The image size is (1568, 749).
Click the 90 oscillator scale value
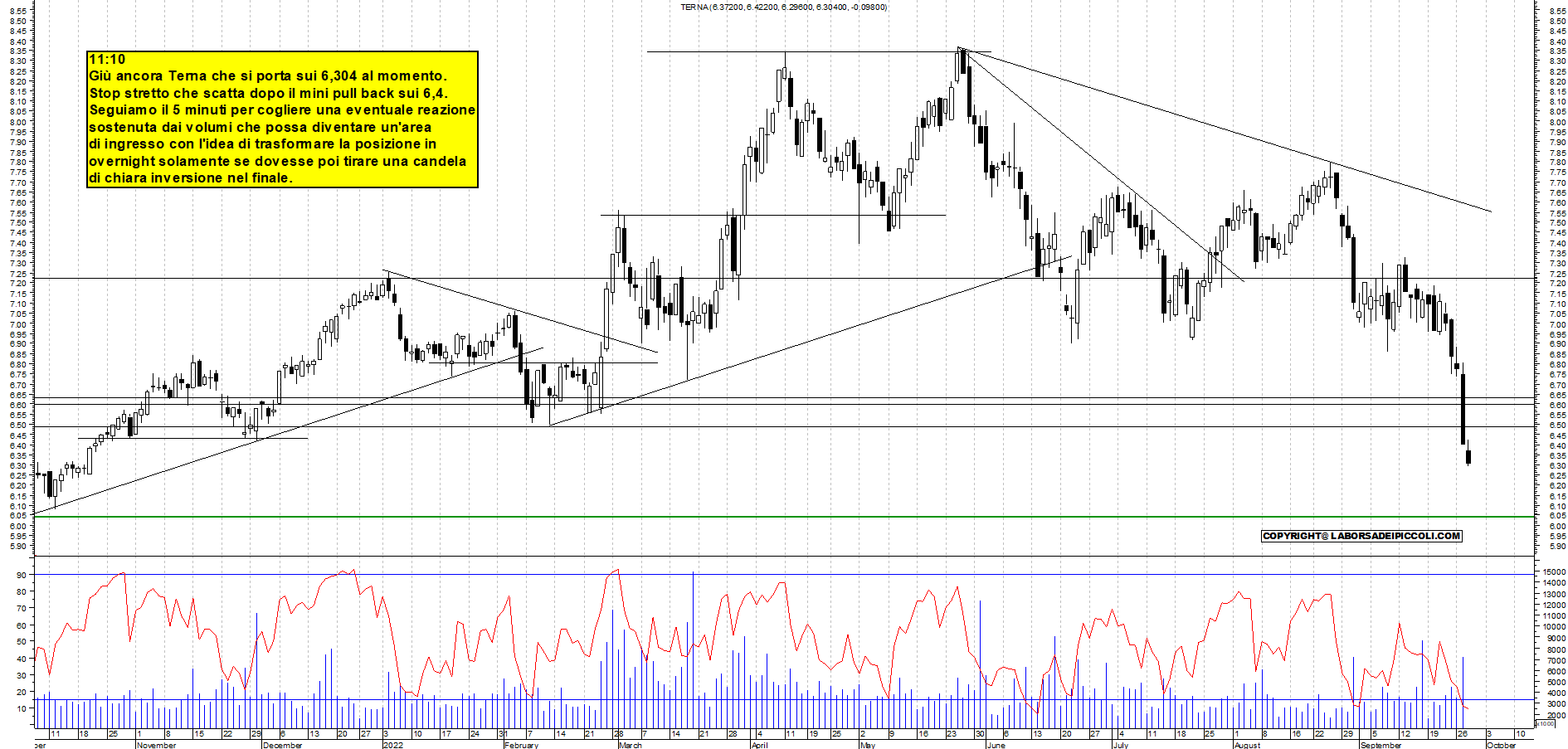click(22, 575)
